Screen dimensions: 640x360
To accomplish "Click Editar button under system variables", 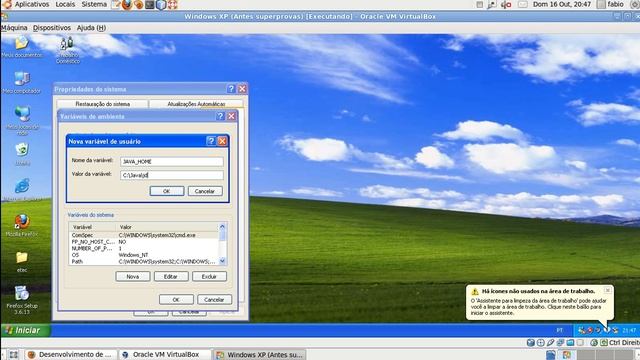I will [171, 276].
